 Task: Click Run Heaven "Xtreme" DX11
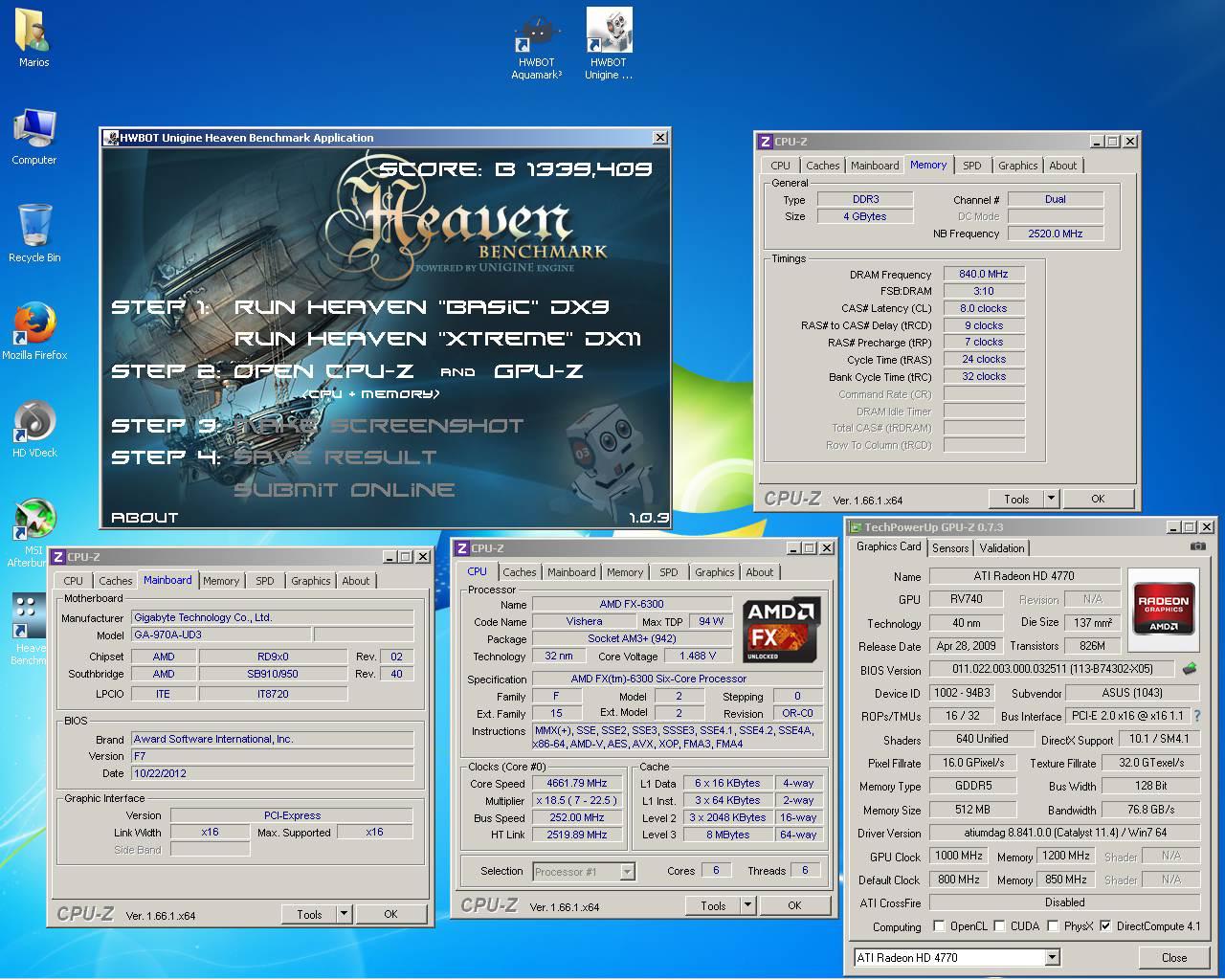[437, 339]
